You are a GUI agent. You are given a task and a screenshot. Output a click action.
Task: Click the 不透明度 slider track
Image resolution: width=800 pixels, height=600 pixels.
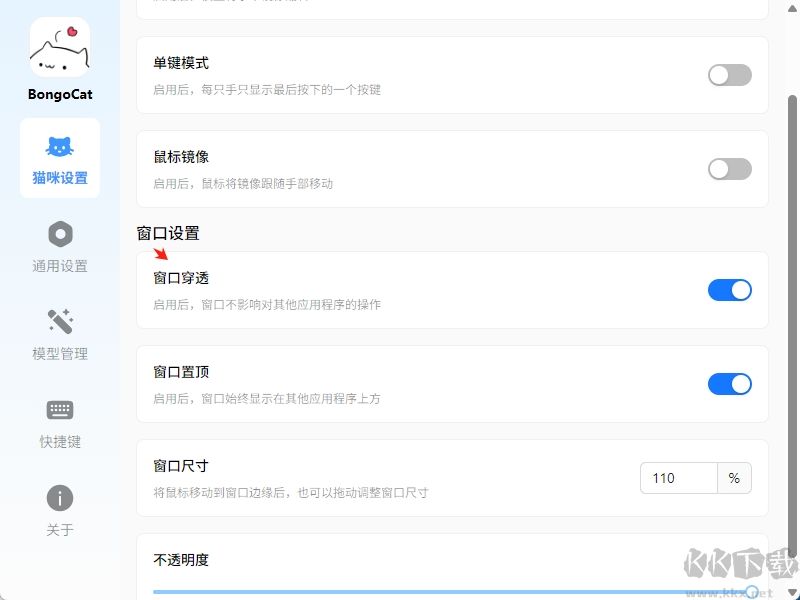[x=400, y=592]
